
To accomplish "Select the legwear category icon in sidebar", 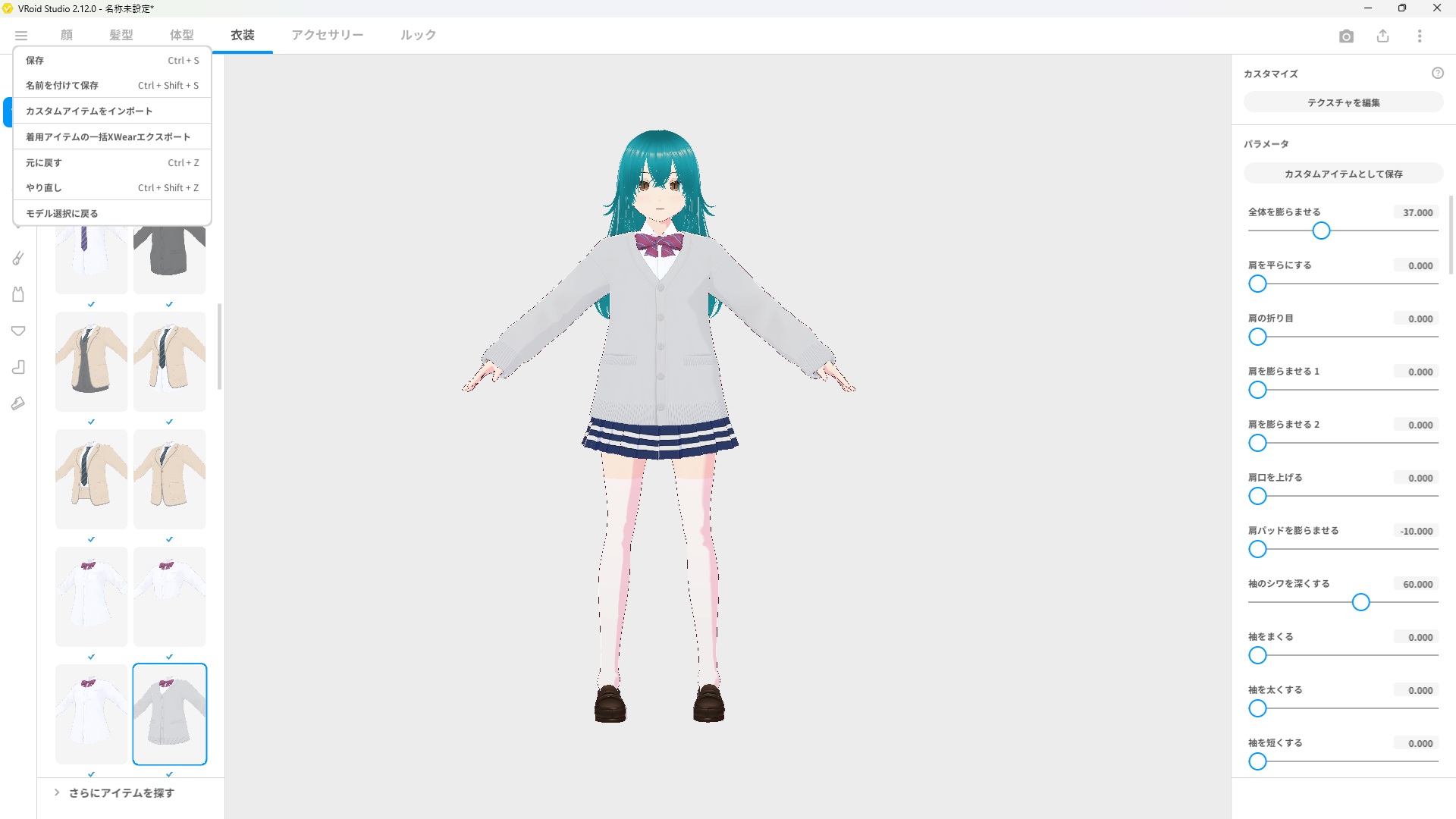I will pos(18,367).
